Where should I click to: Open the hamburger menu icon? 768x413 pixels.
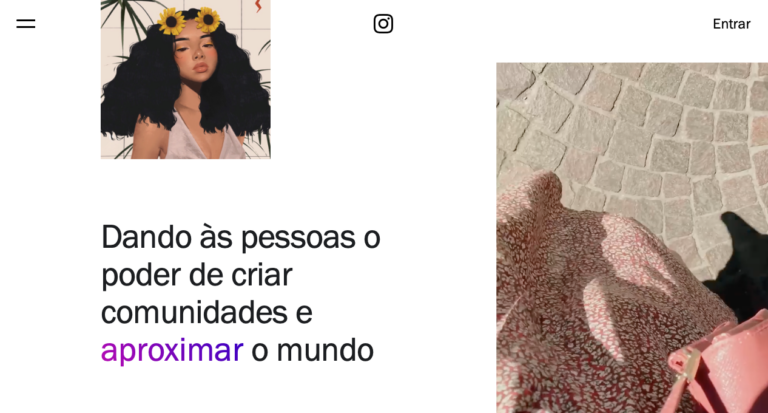(x=25, y=24)
